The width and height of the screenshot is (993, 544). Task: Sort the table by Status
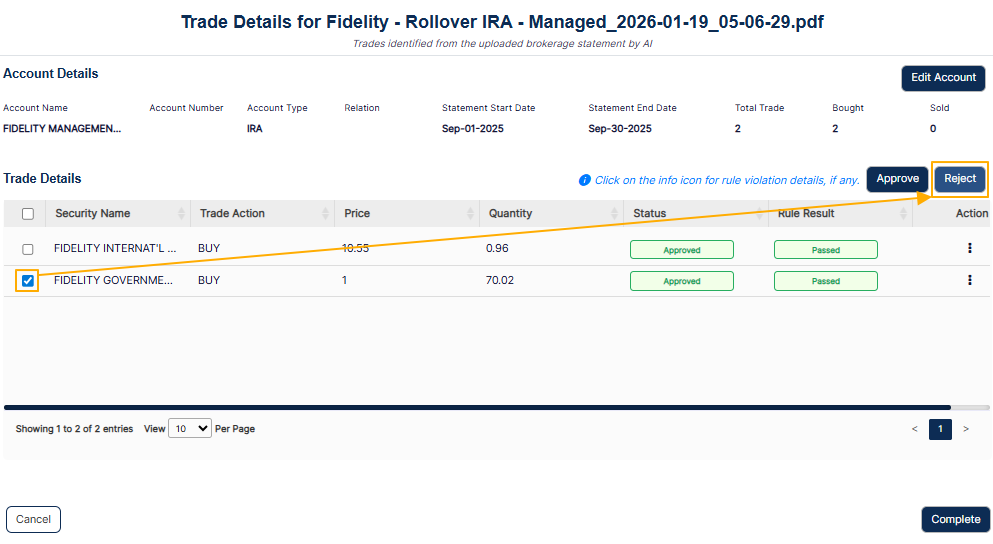tap(759, 213)
